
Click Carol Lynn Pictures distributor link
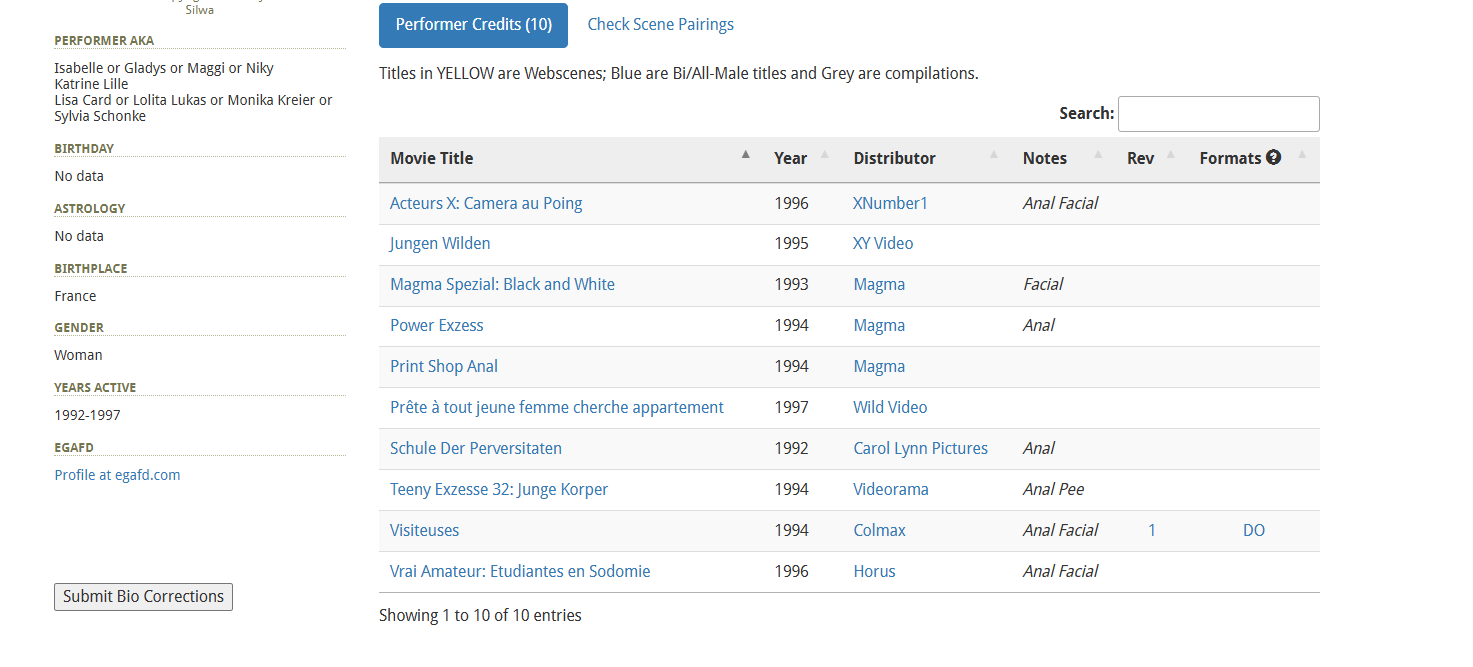pos(920,449)
